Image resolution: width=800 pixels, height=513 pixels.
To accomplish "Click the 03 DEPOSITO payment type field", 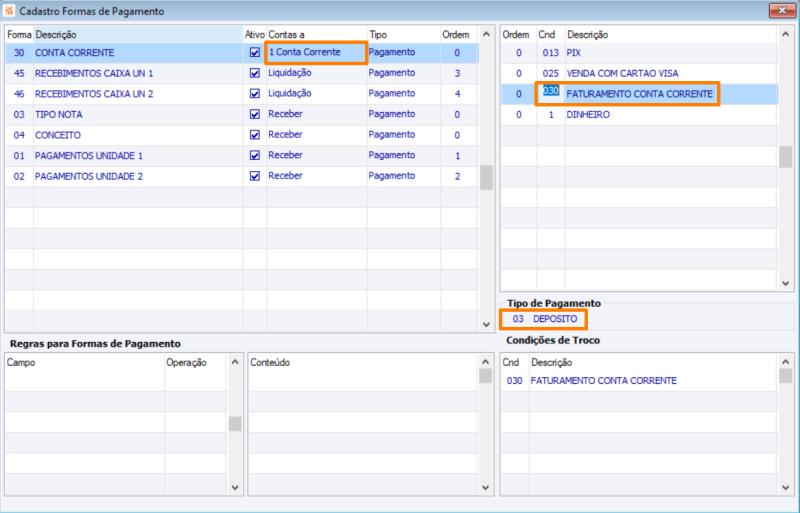I will (x=544, y=319).
